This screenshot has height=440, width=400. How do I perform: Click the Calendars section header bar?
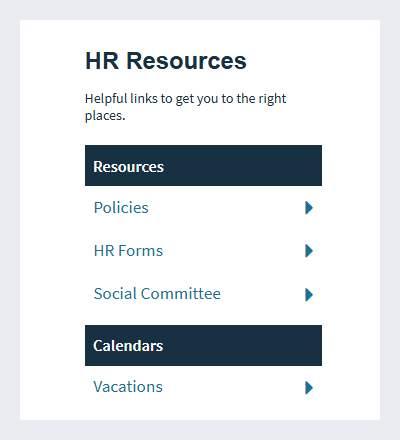tap(203, 345)
